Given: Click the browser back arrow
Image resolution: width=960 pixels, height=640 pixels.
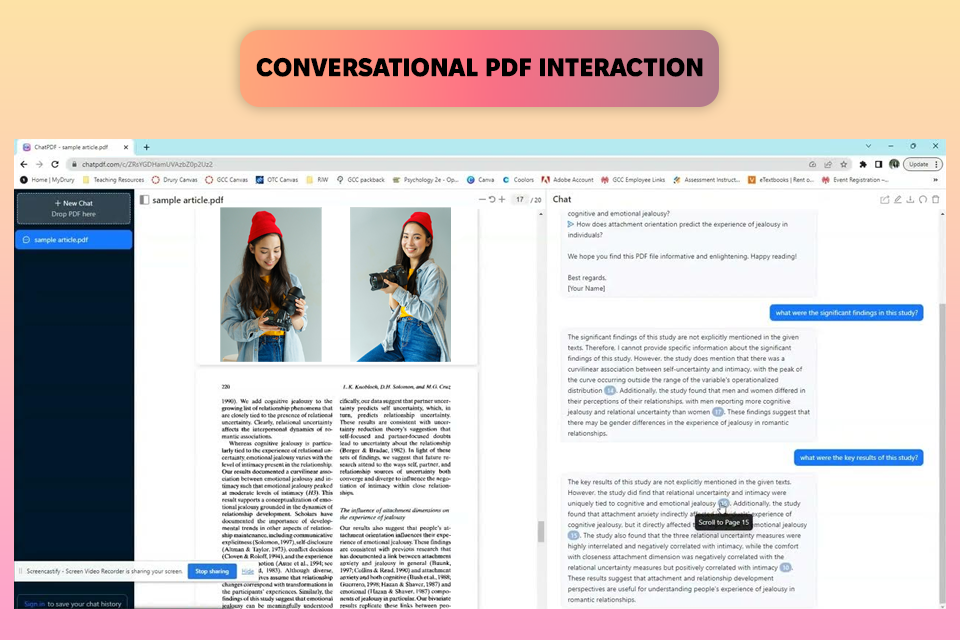Looking at the screenshot, I should pyautogui.click(x=23, y=164).
